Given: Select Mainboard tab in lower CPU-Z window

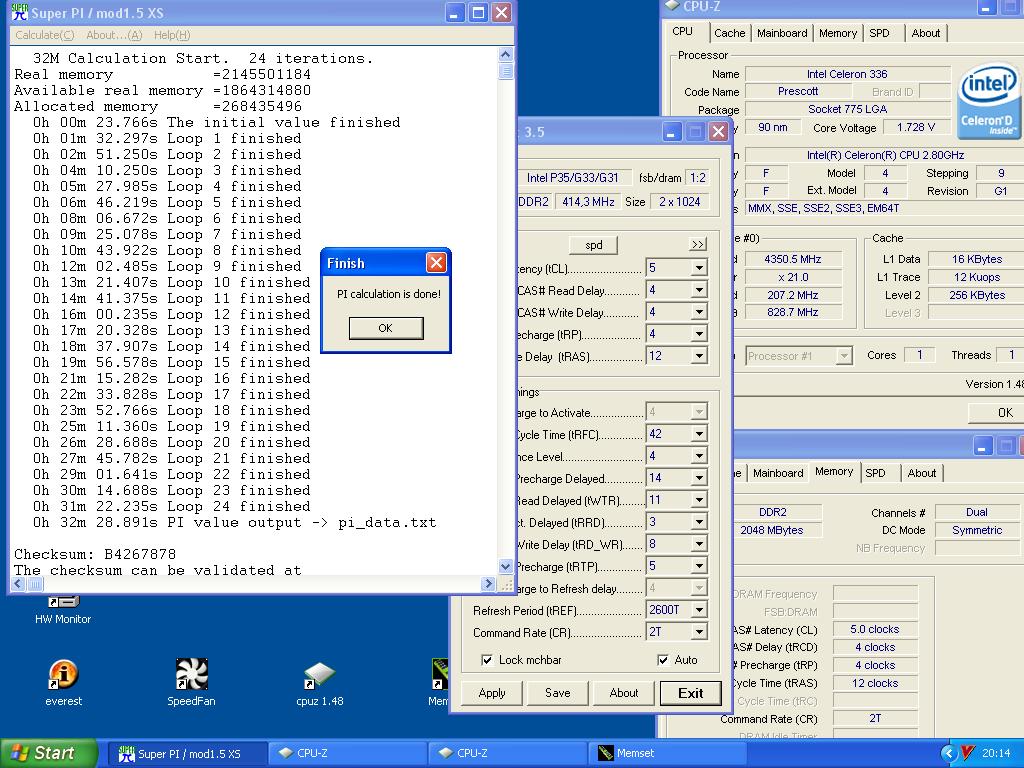Looking at the screenshot, I should [778, 473].
